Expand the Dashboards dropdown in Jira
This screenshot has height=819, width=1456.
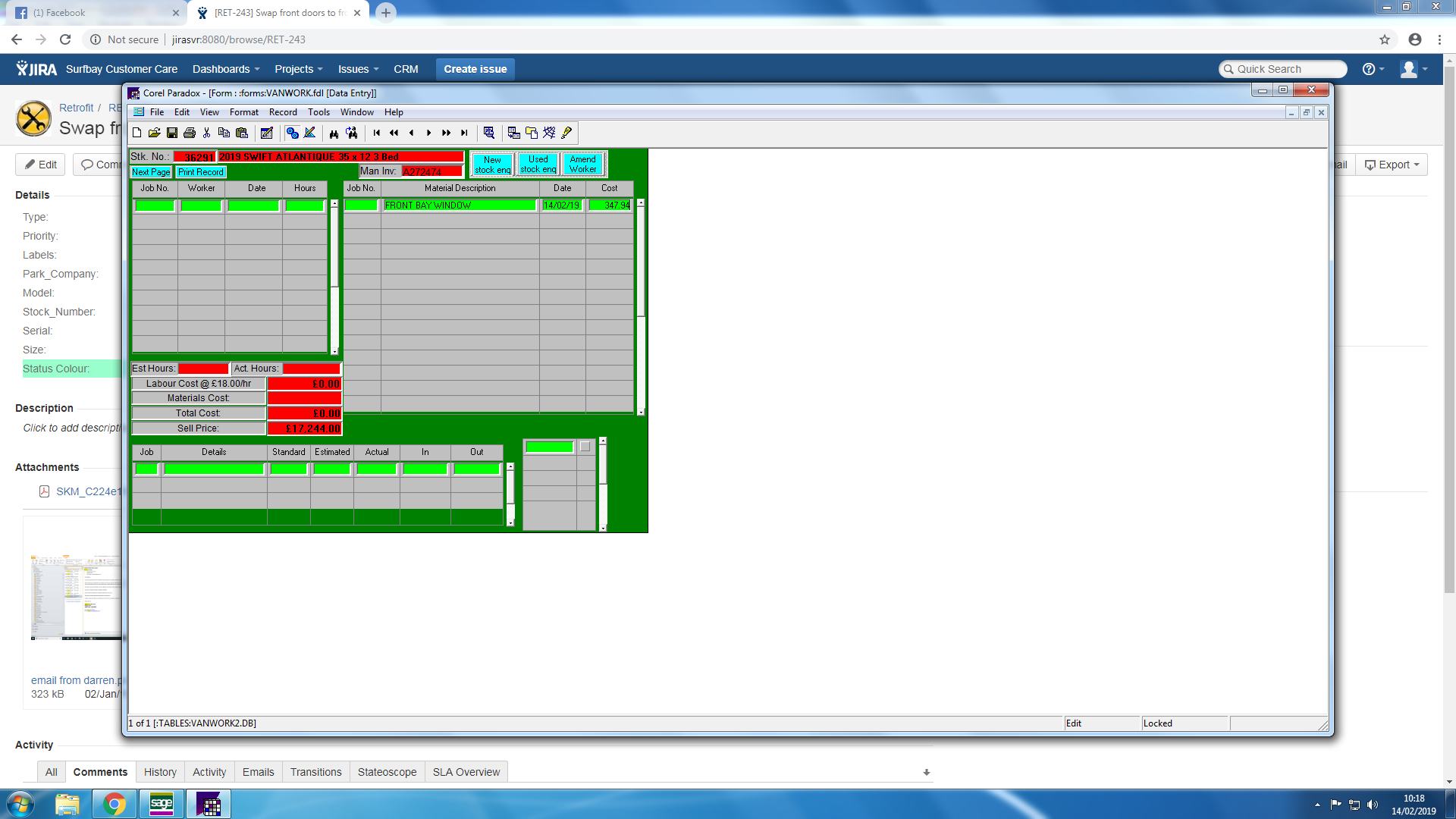coord(226,69)
